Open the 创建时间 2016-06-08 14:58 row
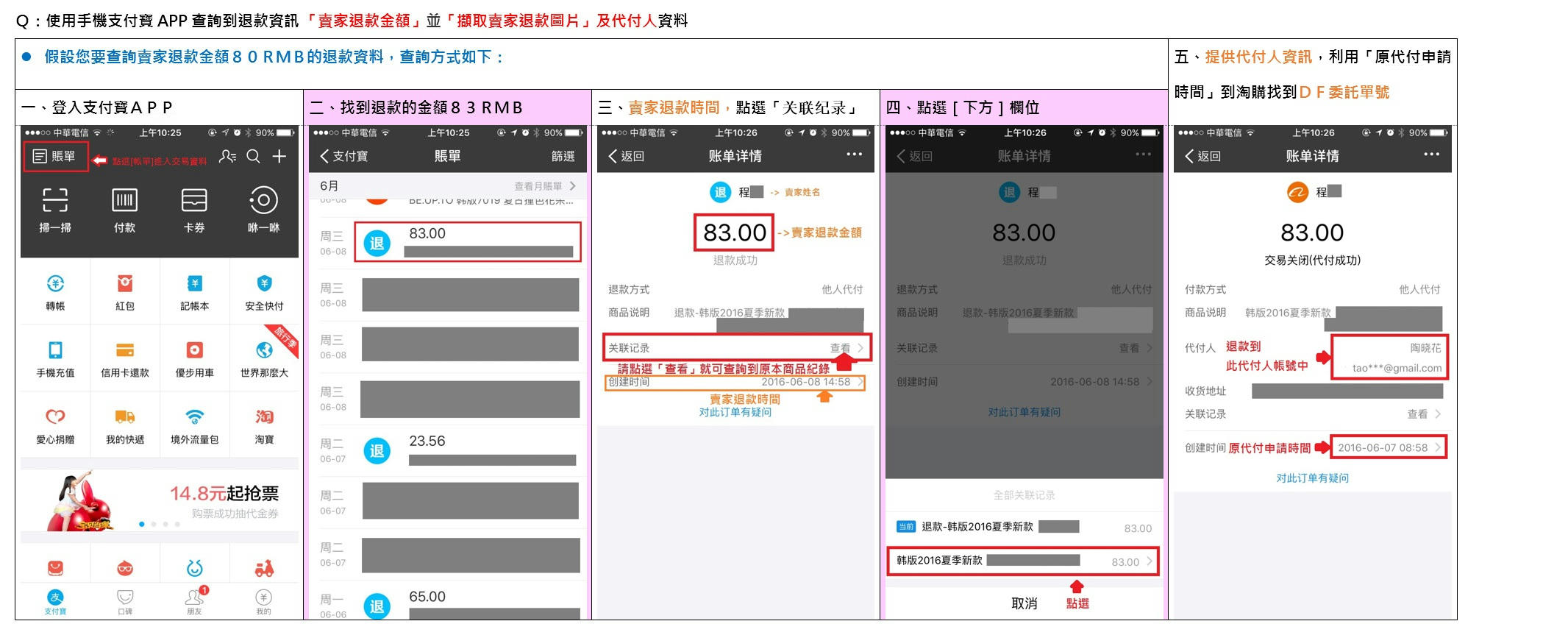This screenshot has width=1568, height=635. pyautogui.click(x=735, y=383)
